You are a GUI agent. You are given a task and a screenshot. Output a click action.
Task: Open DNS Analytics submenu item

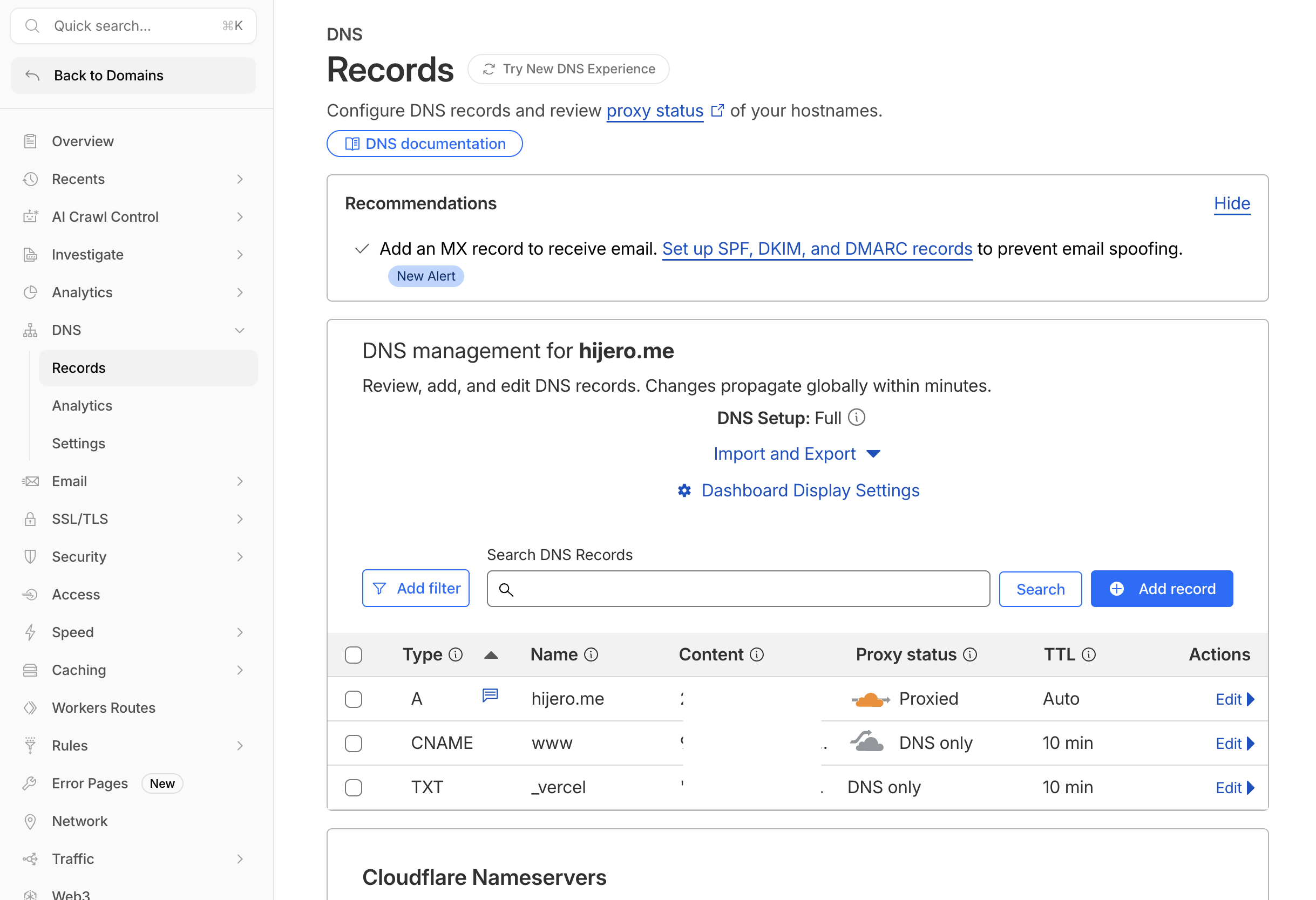tap(82, 406)
